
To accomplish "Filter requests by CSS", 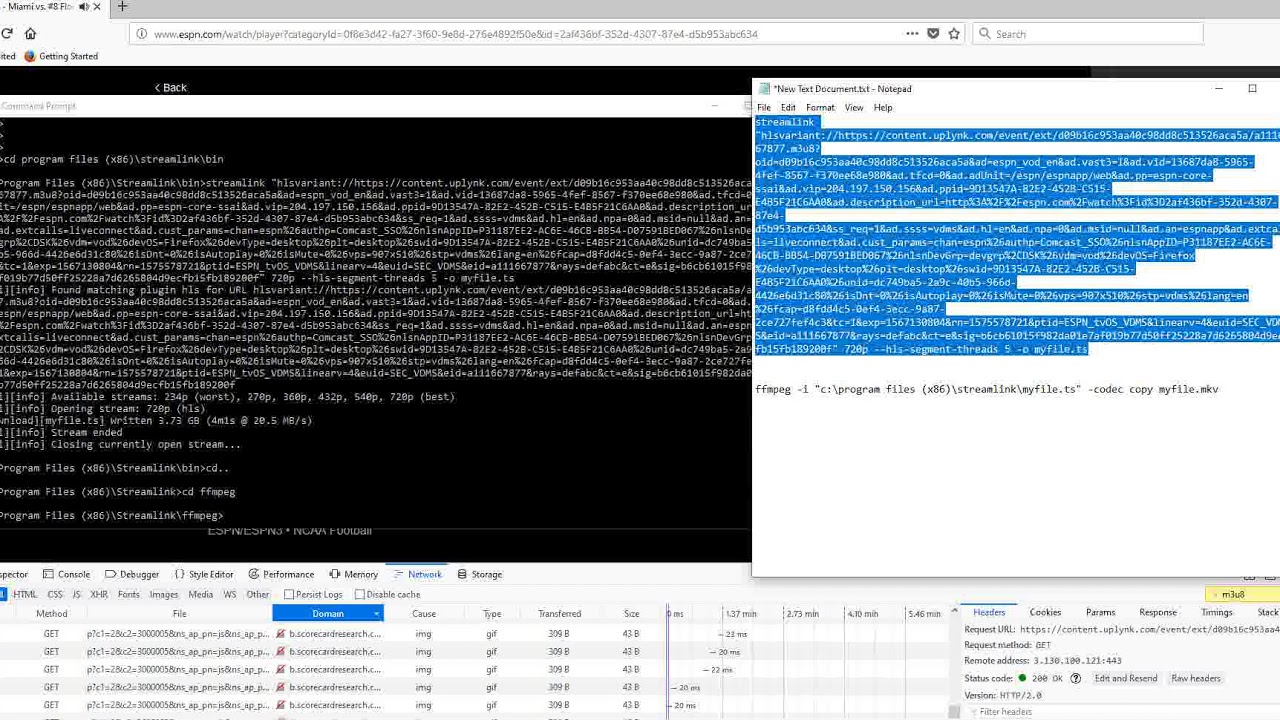I will (55, 595).
